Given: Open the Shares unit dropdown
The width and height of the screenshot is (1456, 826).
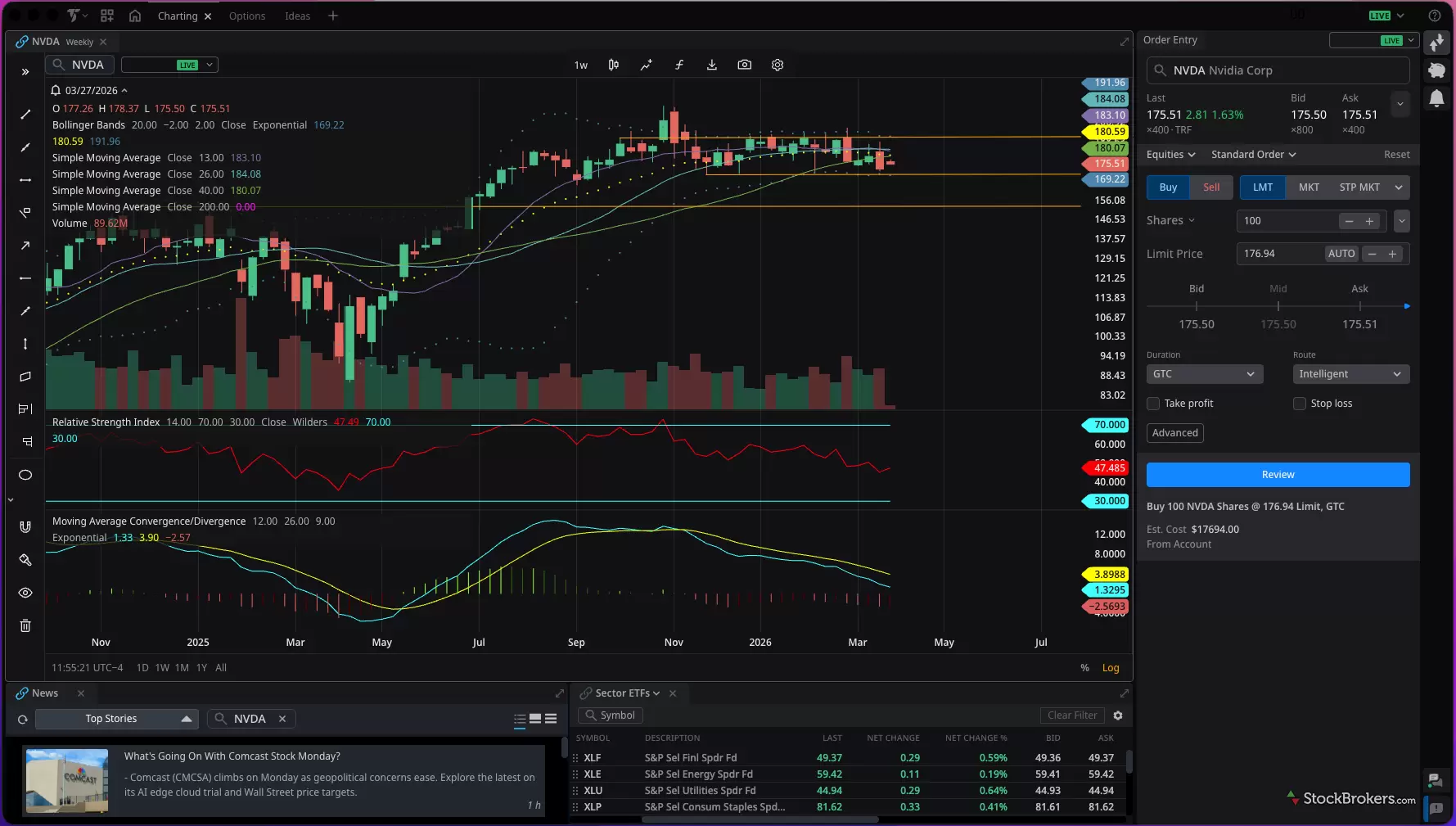Looking at the screenshot, I should (1171, 221).
